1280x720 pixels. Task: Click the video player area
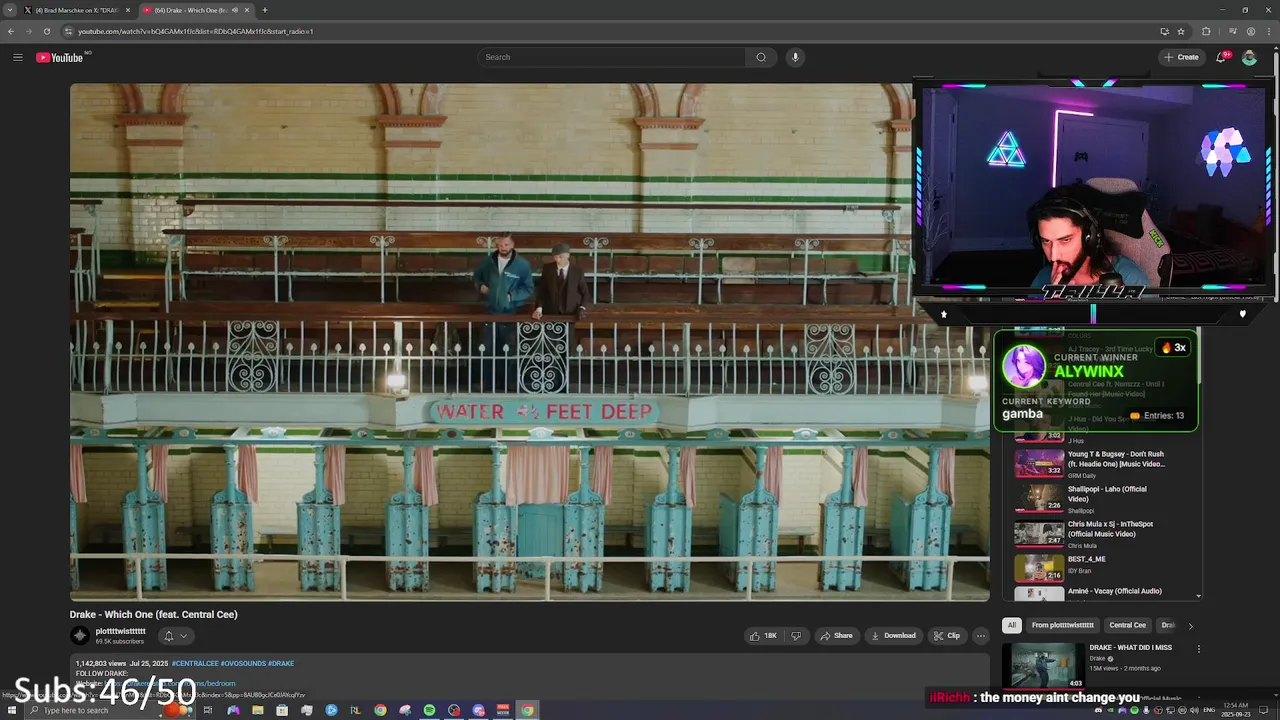point(530,342)
